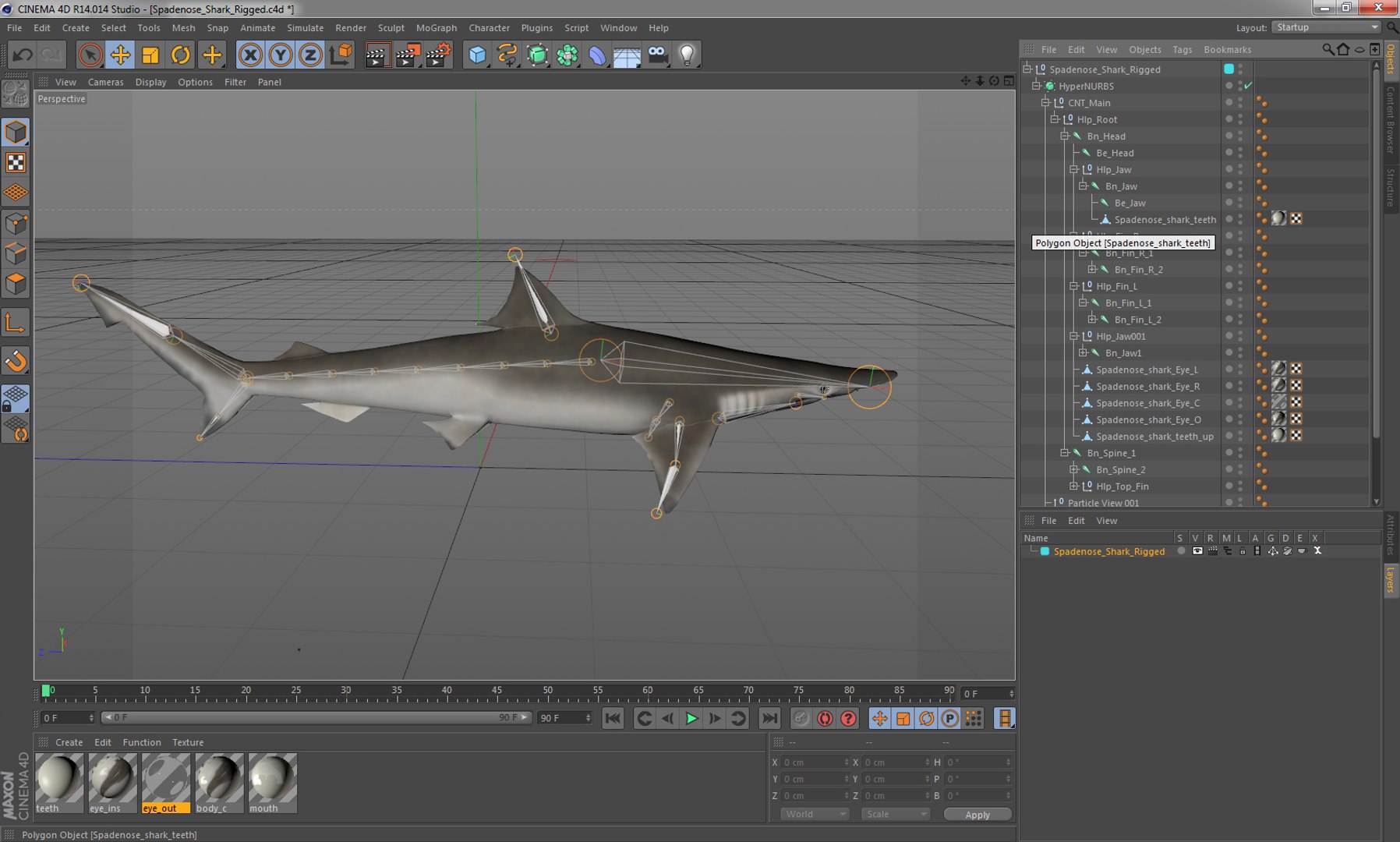Open the Character menu
1400x842 pixels.
point(489,27)
